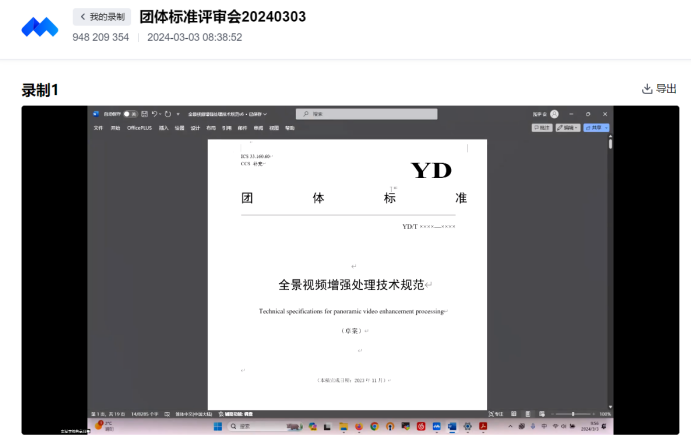Click the Save icon in Word title bar

tap(145, 114)
